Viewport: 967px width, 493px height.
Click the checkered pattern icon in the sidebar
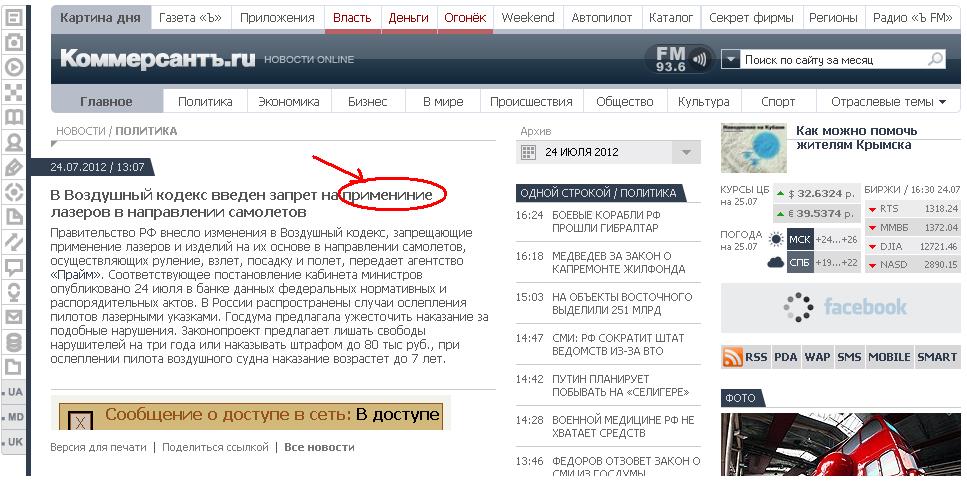click(x=14, y=92)
